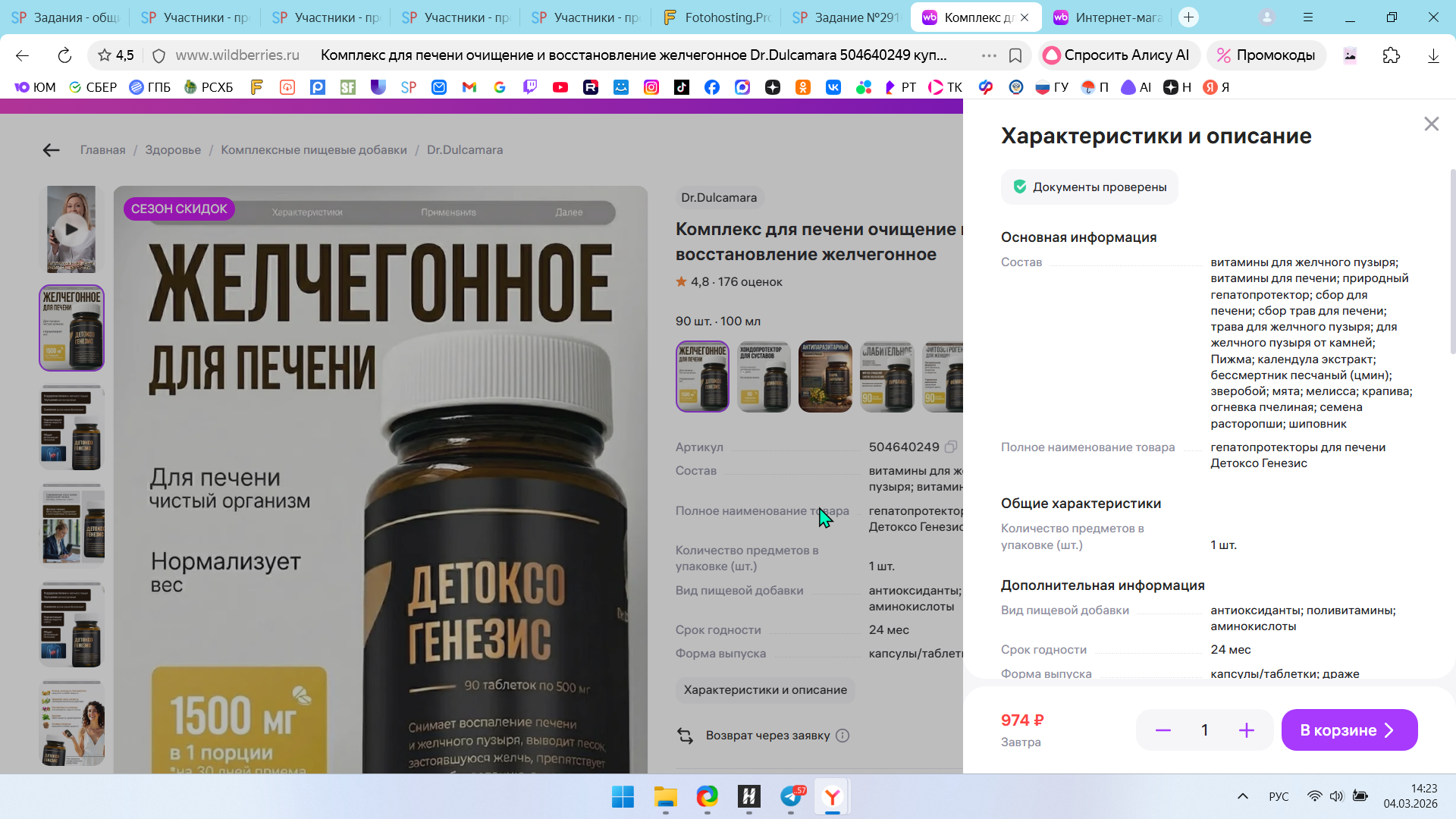Open the browser extensions puzzle icon
Screen dimensions: 1456x819
point(1391,55)
